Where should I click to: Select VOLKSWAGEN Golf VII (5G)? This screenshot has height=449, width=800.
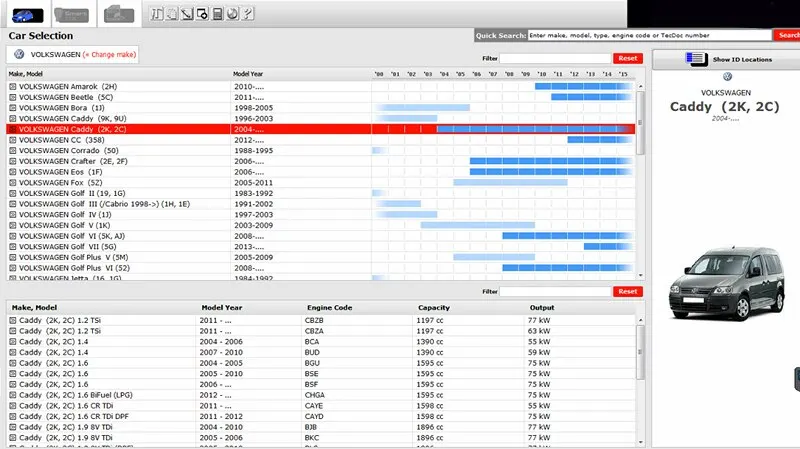pyautogui.click(x=67, y=246)
